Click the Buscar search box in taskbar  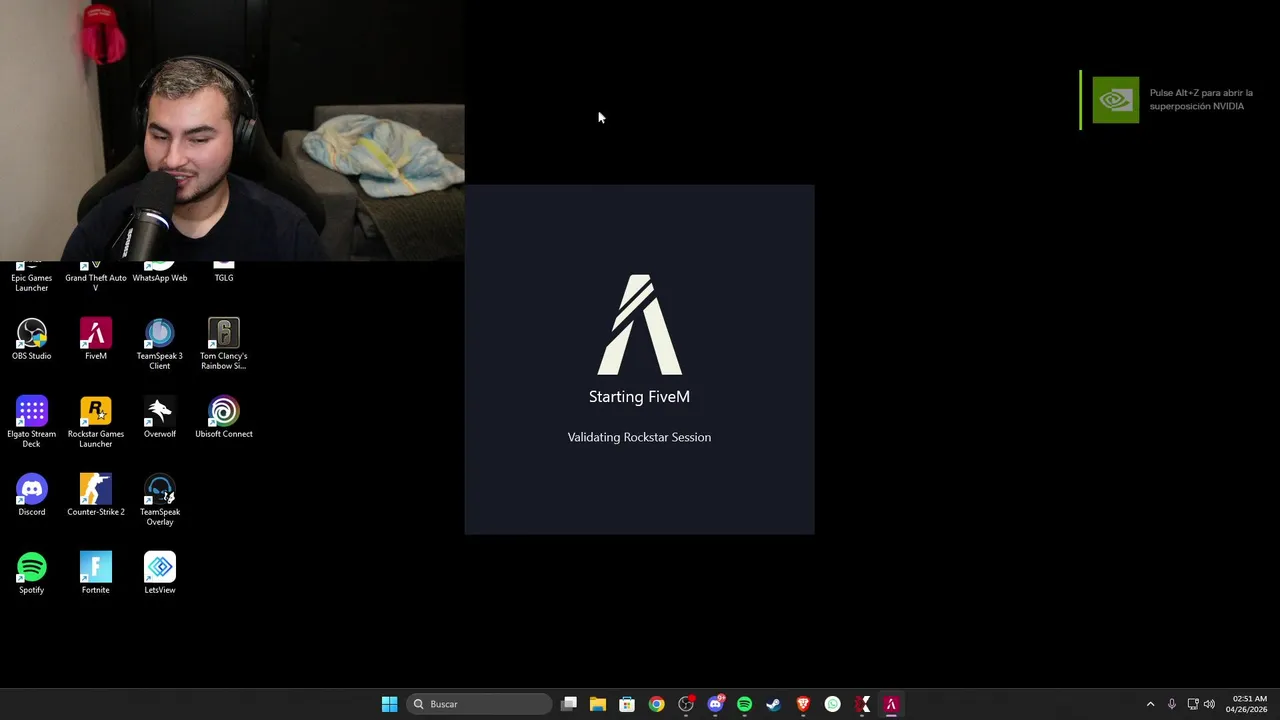479,704
